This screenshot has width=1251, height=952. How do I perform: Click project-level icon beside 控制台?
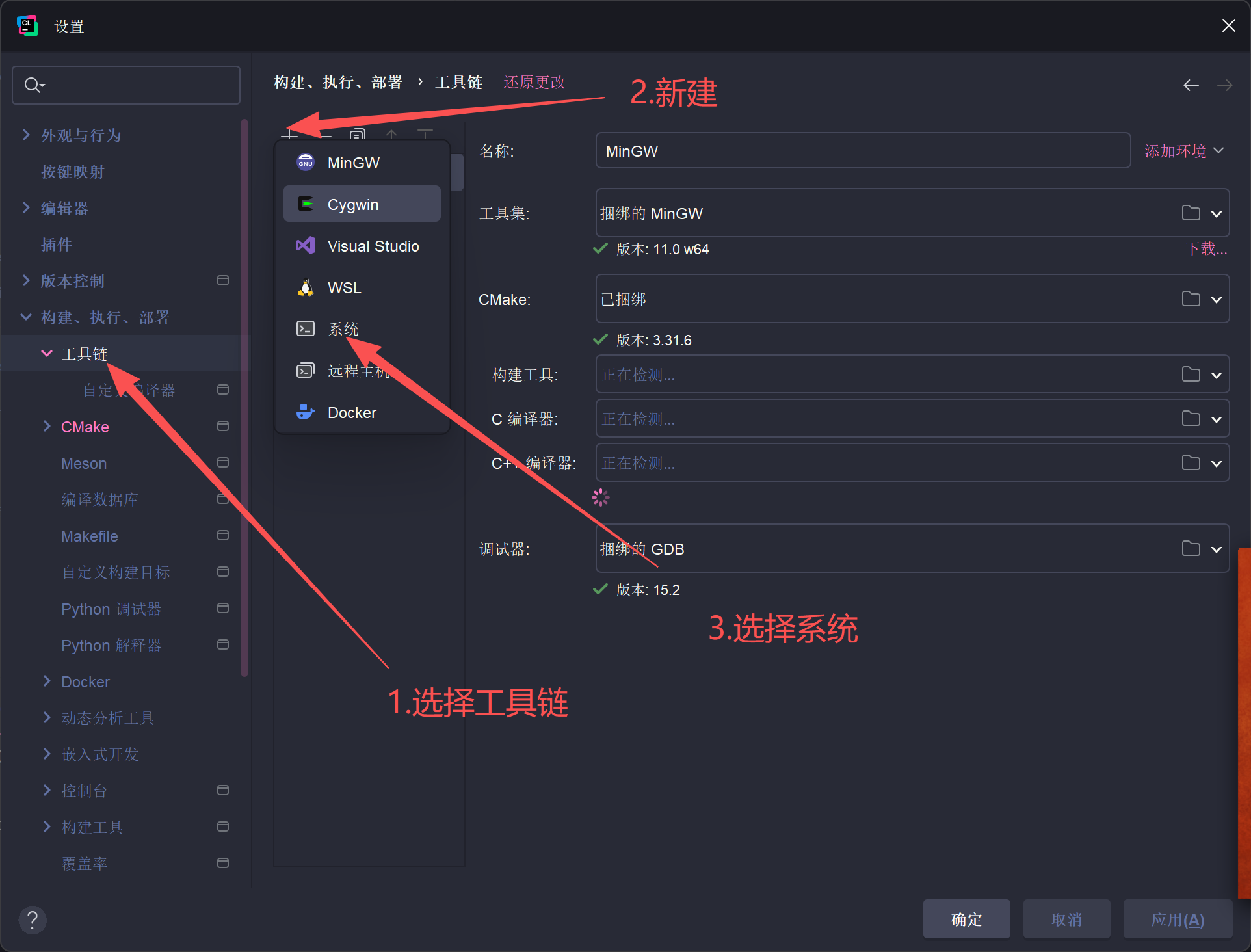click(223, 790)
